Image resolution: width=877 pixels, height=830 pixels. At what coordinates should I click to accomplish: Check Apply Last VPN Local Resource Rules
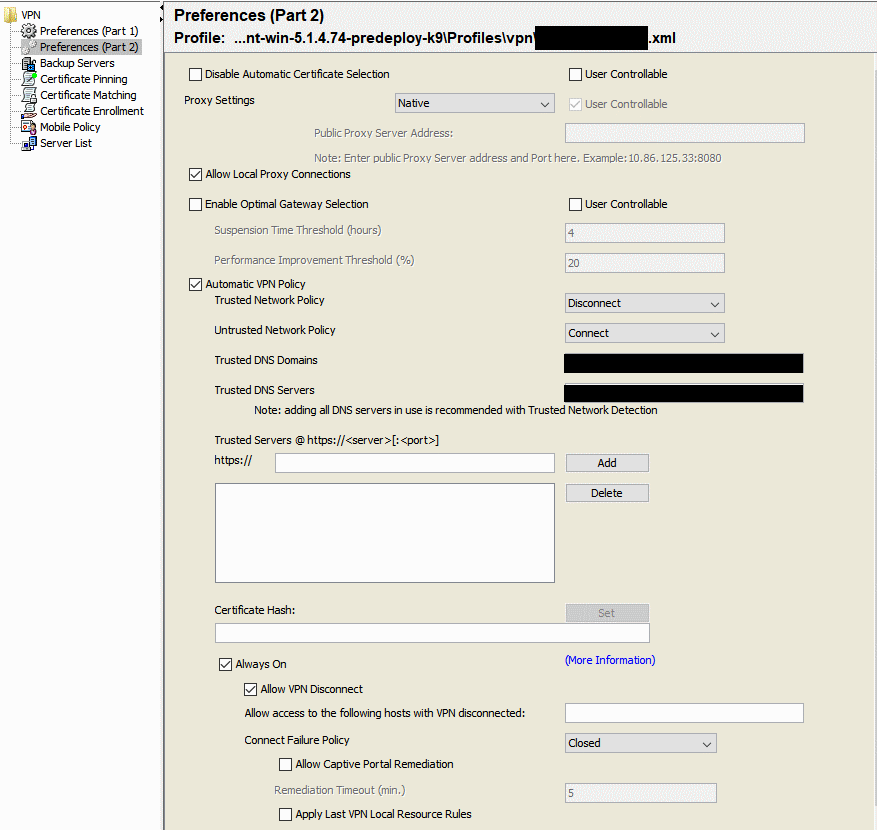[x=285, y=814]
